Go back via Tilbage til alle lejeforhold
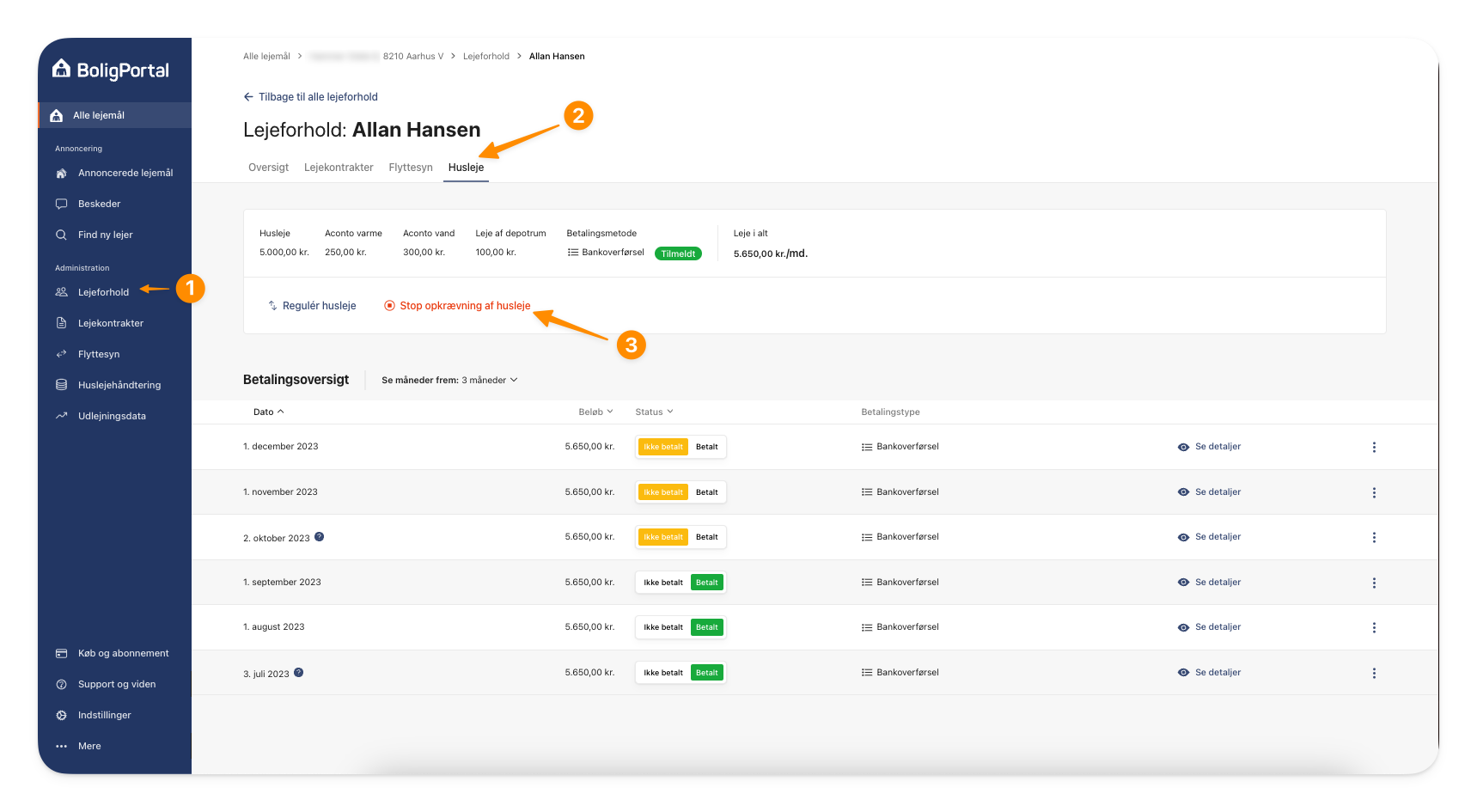The width and height of the screenshot is (1477, 812). pyautogui.click(x=310, y=97)
